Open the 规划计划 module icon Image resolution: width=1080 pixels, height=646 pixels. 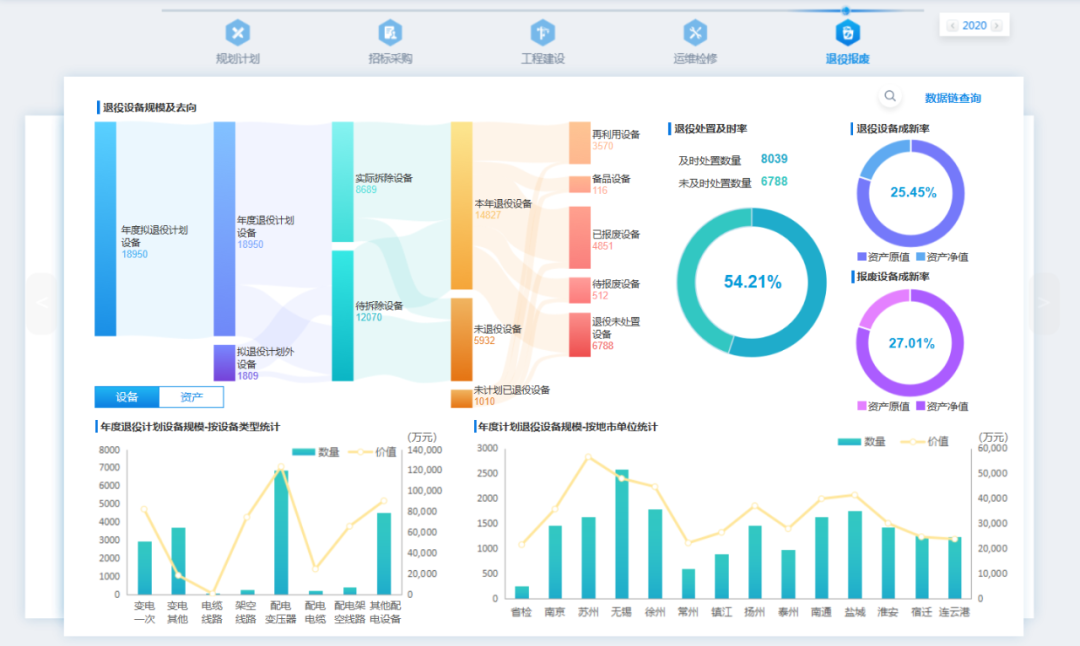point(238,31)
